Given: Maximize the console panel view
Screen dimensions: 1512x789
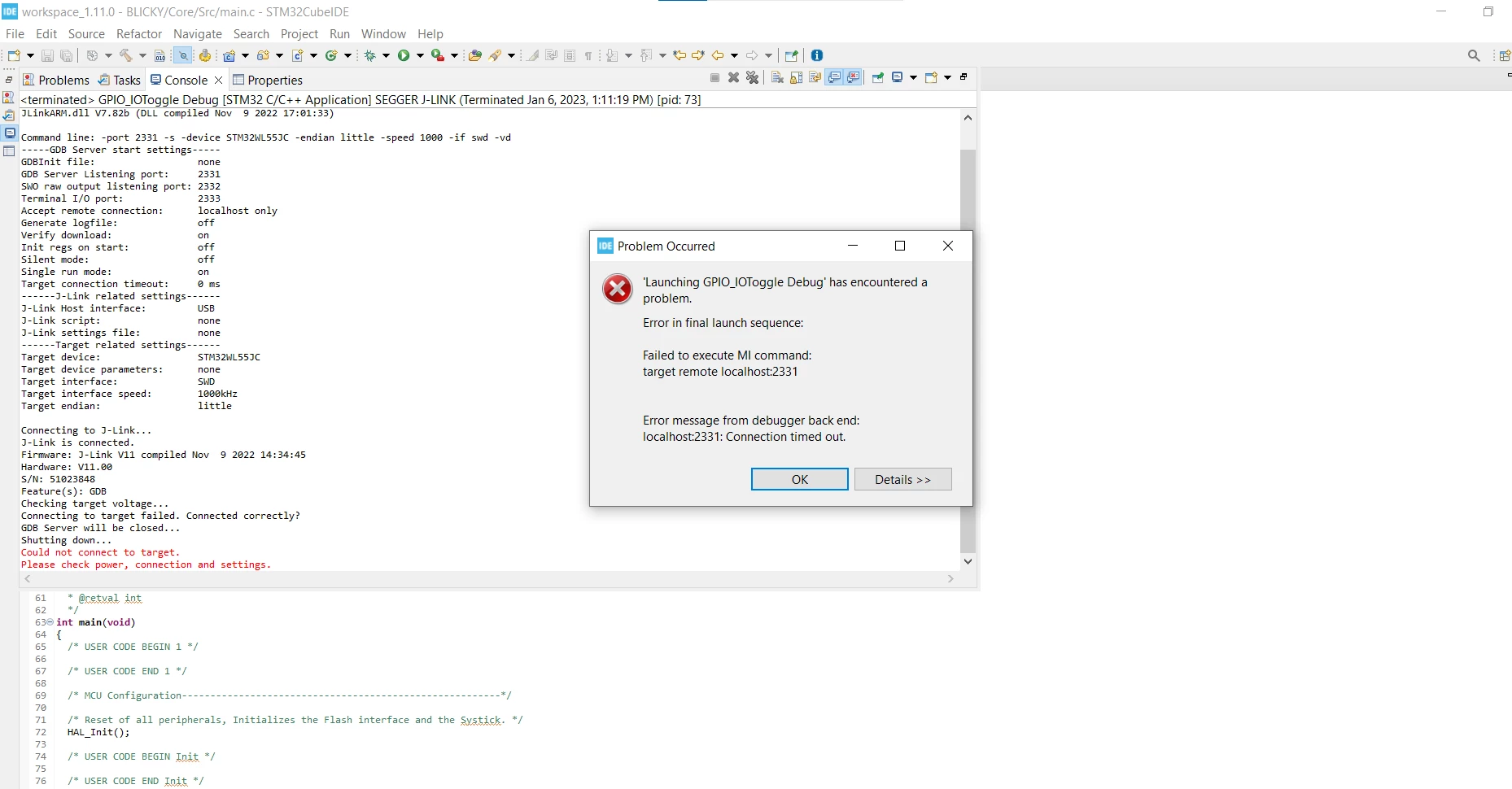Looking at the screenshot, I should (964, 76).
